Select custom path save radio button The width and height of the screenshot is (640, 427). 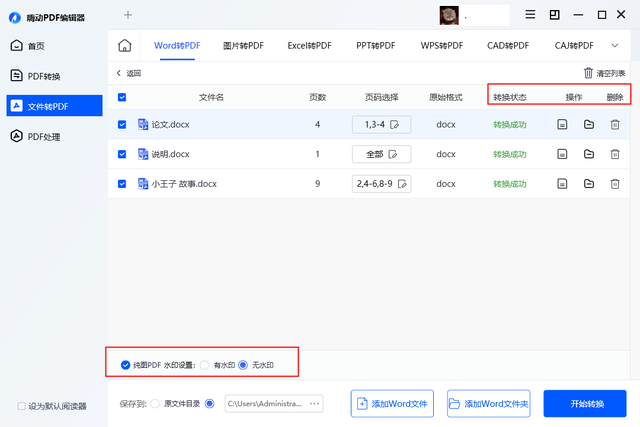209,404
